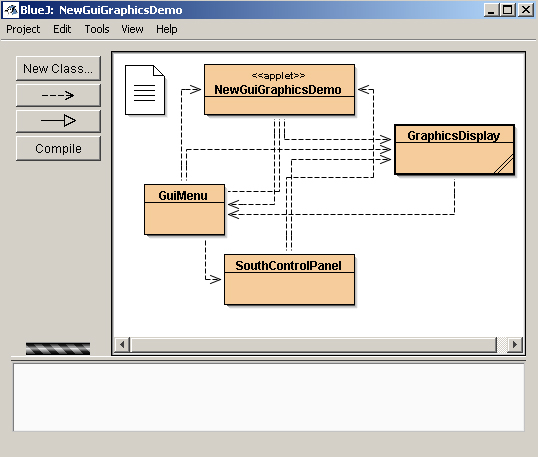Click the Compile button

(x=58, y=148)
